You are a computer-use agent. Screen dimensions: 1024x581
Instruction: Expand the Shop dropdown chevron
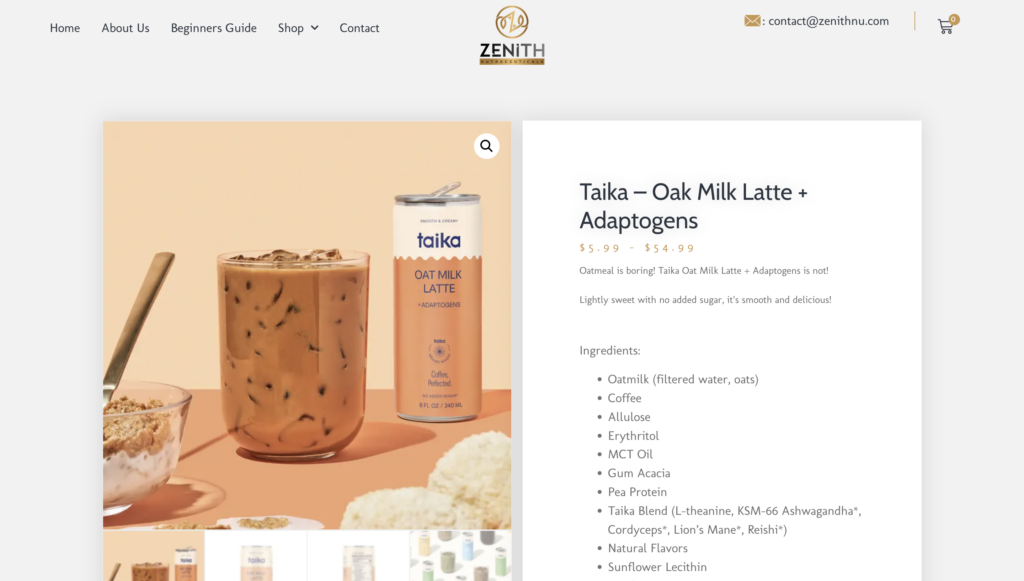[315, 28]
